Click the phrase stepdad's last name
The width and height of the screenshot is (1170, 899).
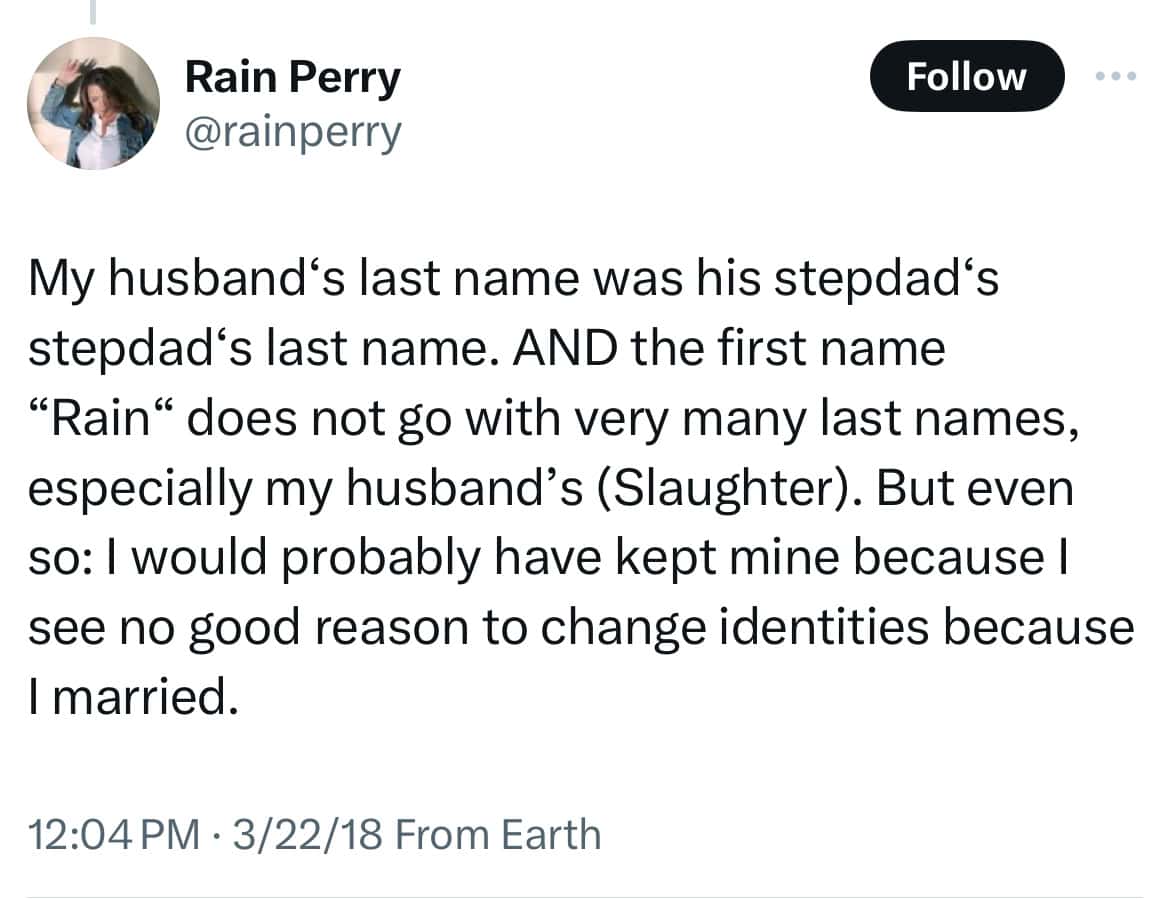(265, 348)
